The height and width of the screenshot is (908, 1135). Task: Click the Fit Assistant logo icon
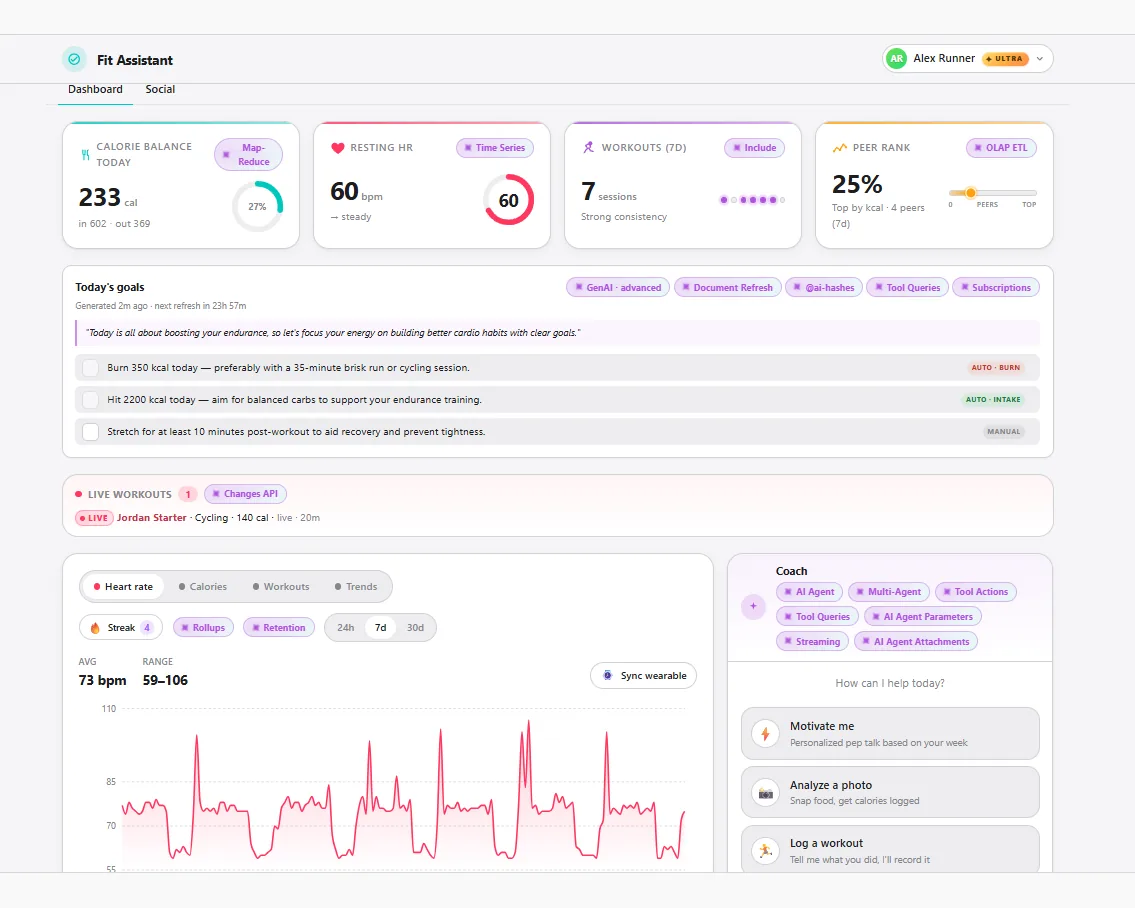click(74, 59)
